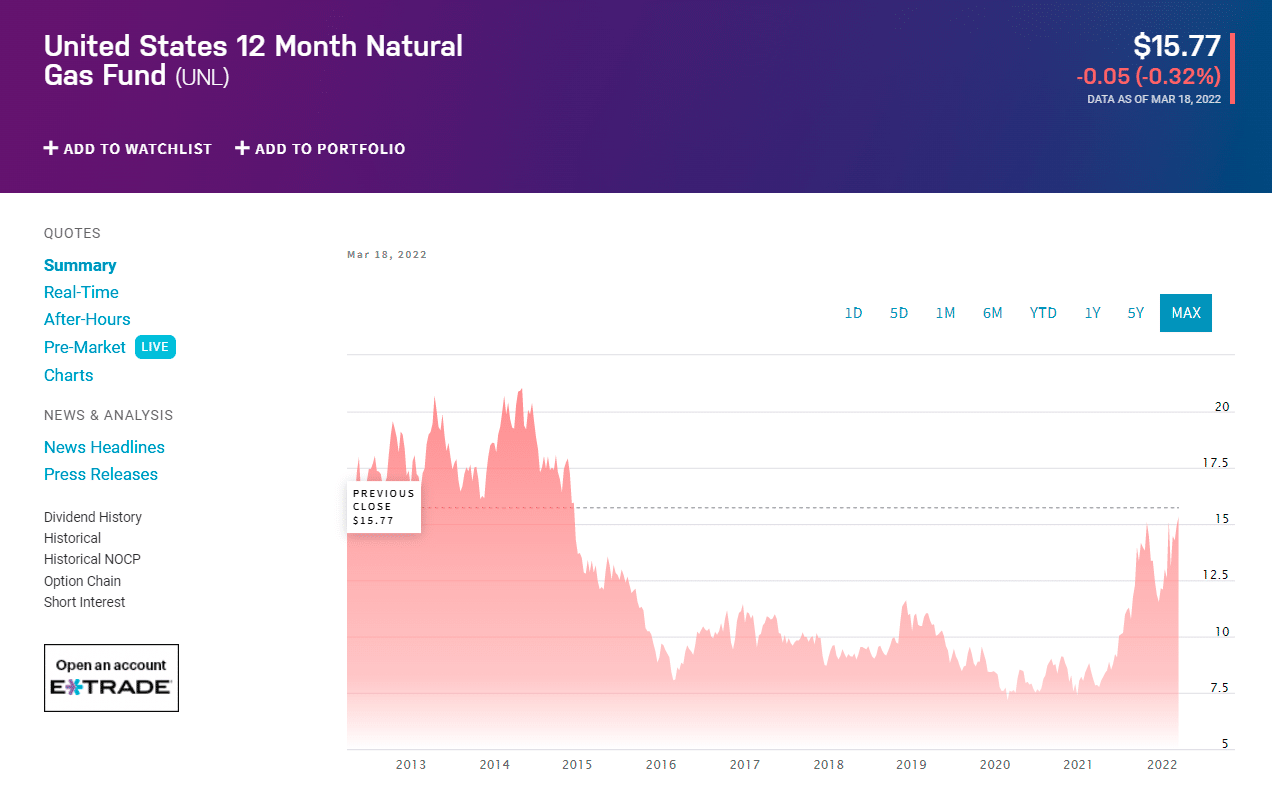Click the plus icon beside Add to Watchlist
Screen dimensions: 1272x812
(51, 148)
